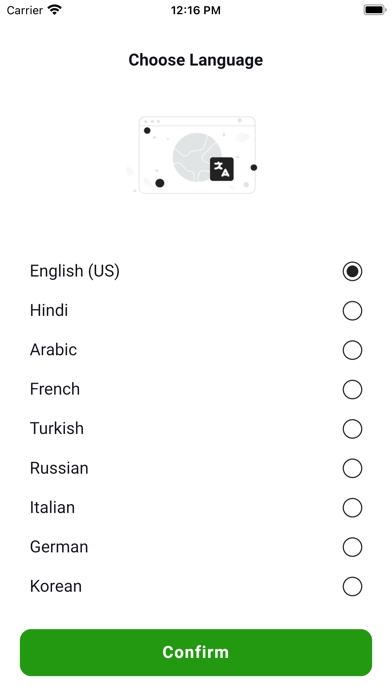The width and height of the screenshot is (392, 696).
Task: Select the French radio button
Action: (x=352, y=390)
